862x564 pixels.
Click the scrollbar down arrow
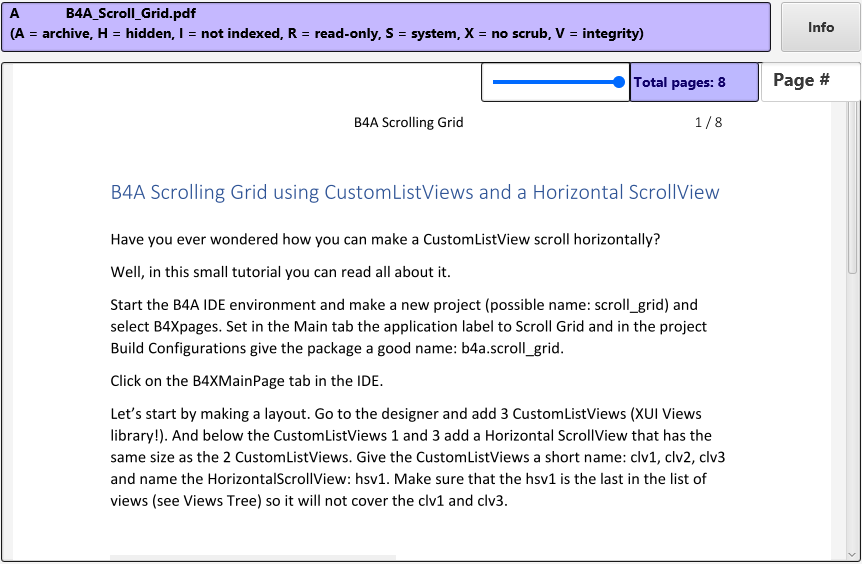coord(853,555)
